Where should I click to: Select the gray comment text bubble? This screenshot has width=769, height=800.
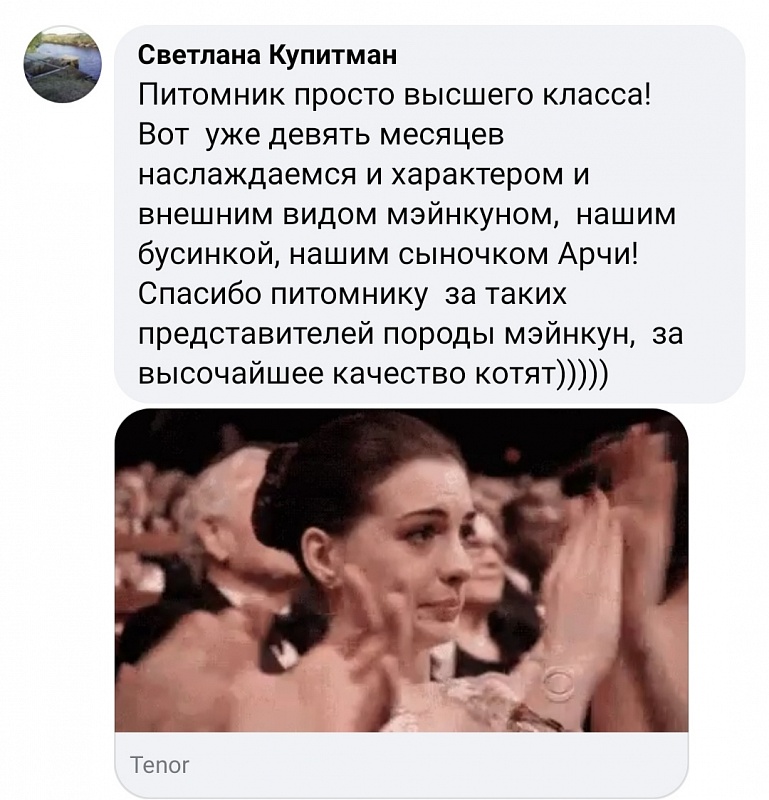point(429,214)
